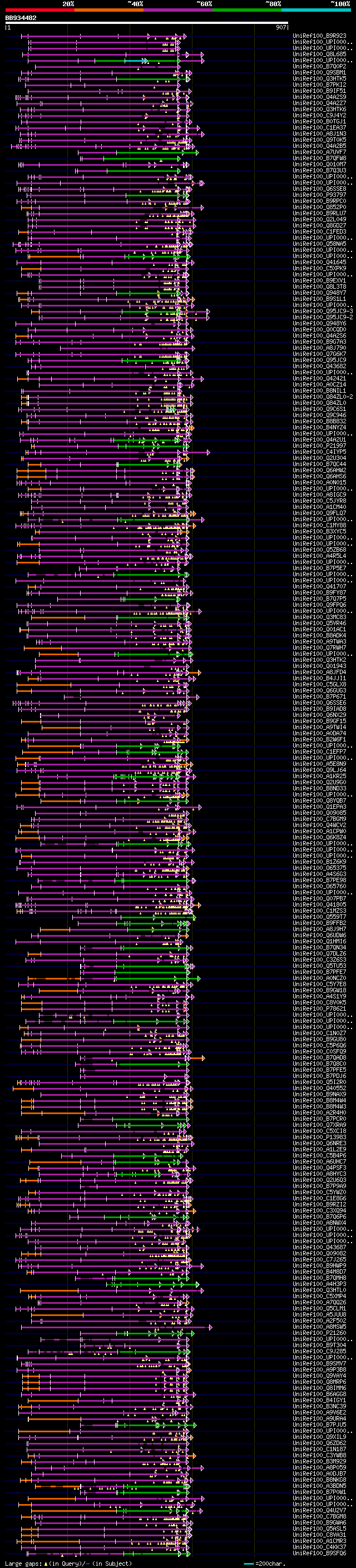Select the UniRef100_C1EA37 row label
The width and height of the screenshot is (356, 1568).
[319, 128]
